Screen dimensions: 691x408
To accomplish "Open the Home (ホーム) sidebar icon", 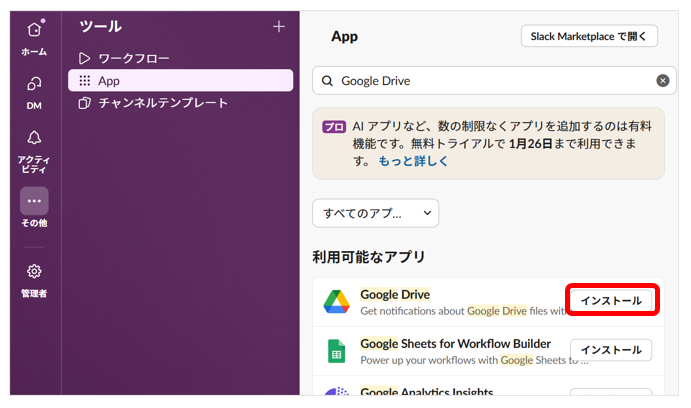I will [x=34, y=30].
